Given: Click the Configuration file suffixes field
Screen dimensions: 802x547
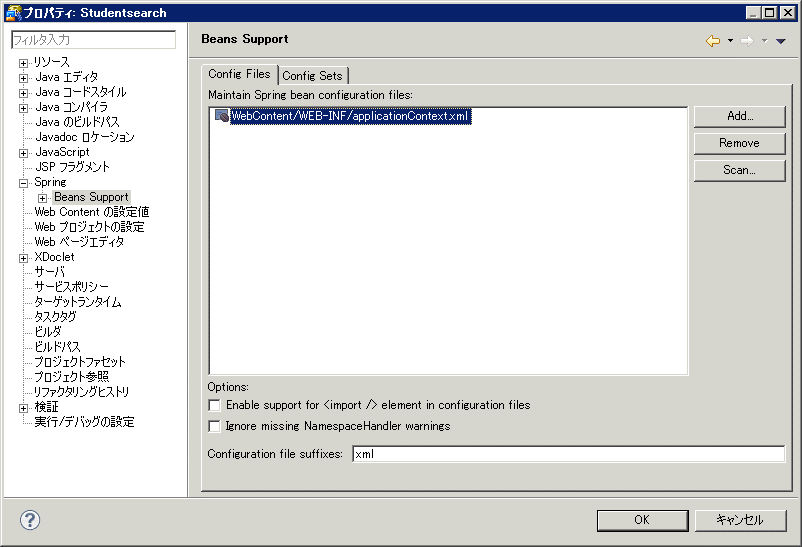Looking at the screenshot, I should tap(568, 454).
